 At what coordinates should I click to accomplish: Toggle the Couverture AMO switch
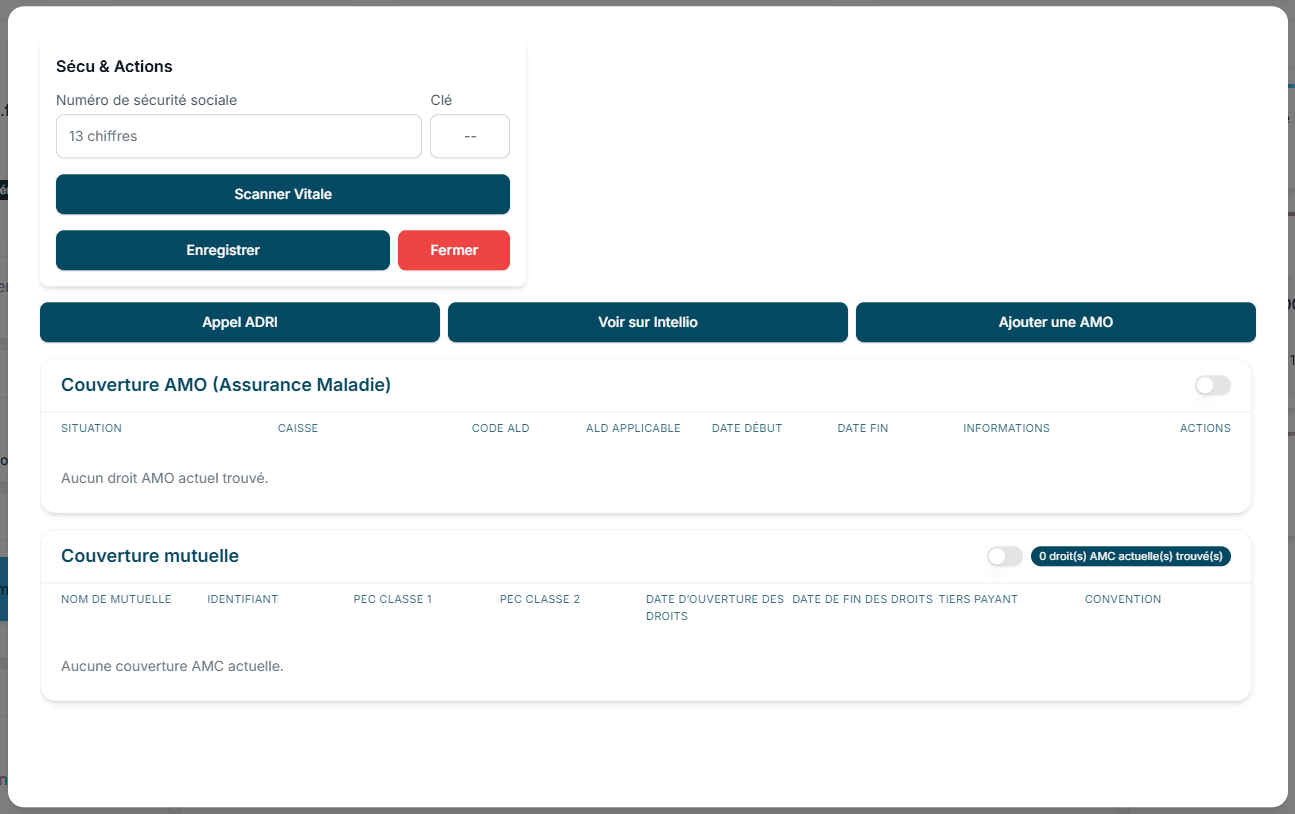point(1212,385)
